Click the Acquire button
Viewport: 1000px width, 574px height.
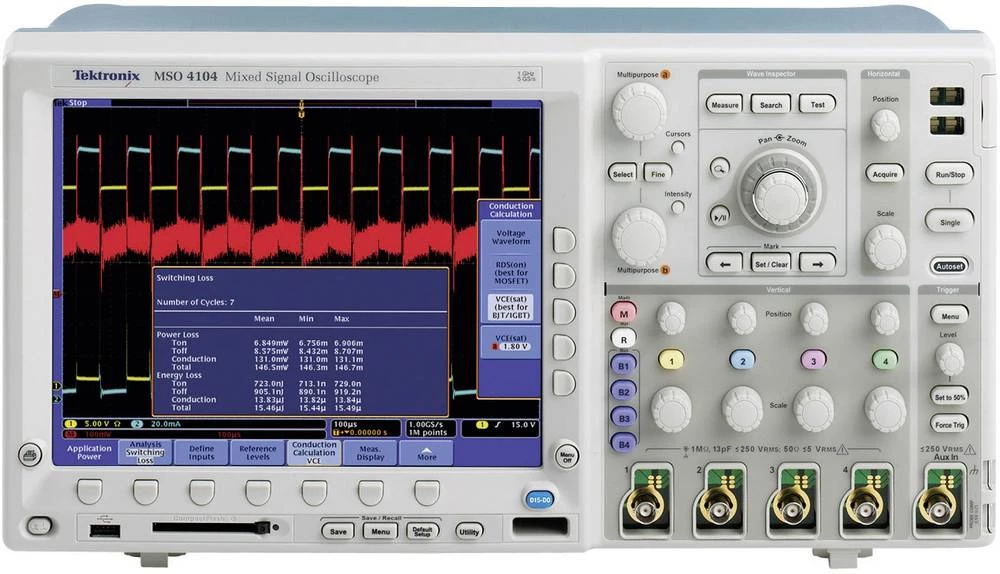885,173
